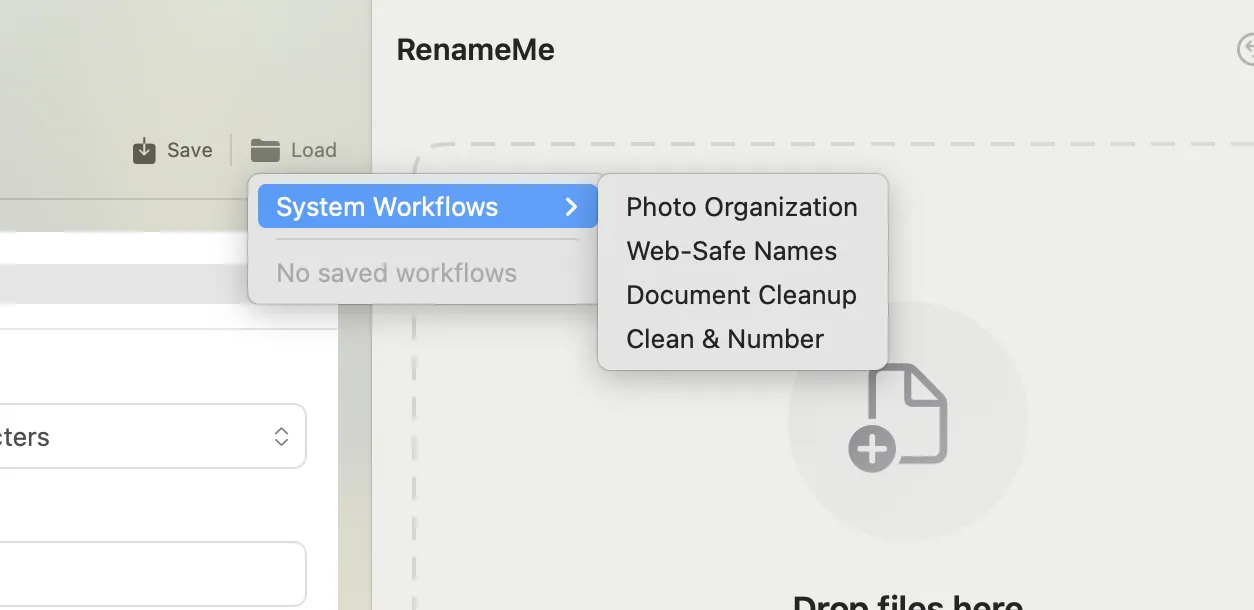Choose the Photo Organization workflow

pos(741,207)
